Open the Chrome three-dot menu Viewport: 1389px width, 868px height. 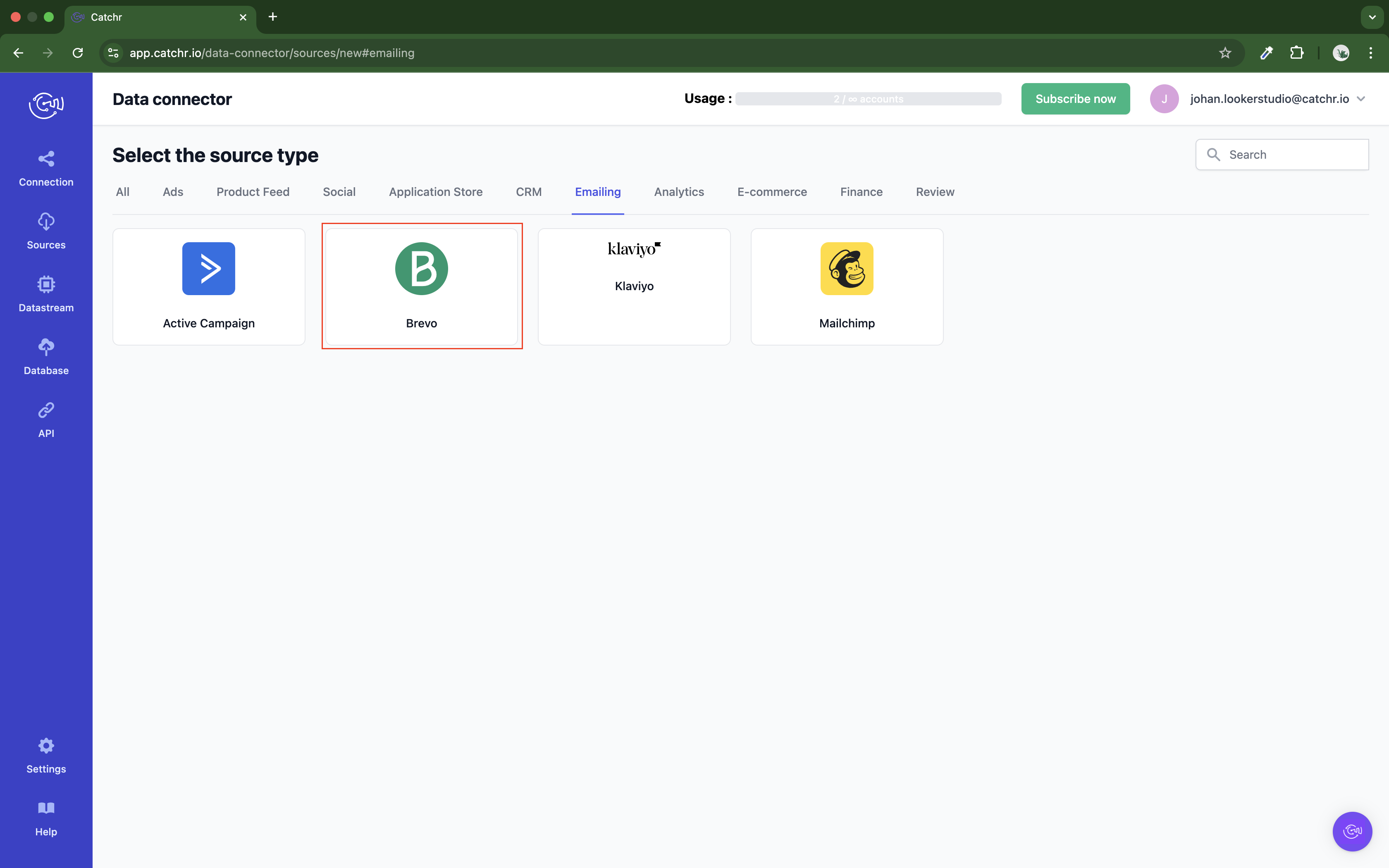coord(1371,53)
